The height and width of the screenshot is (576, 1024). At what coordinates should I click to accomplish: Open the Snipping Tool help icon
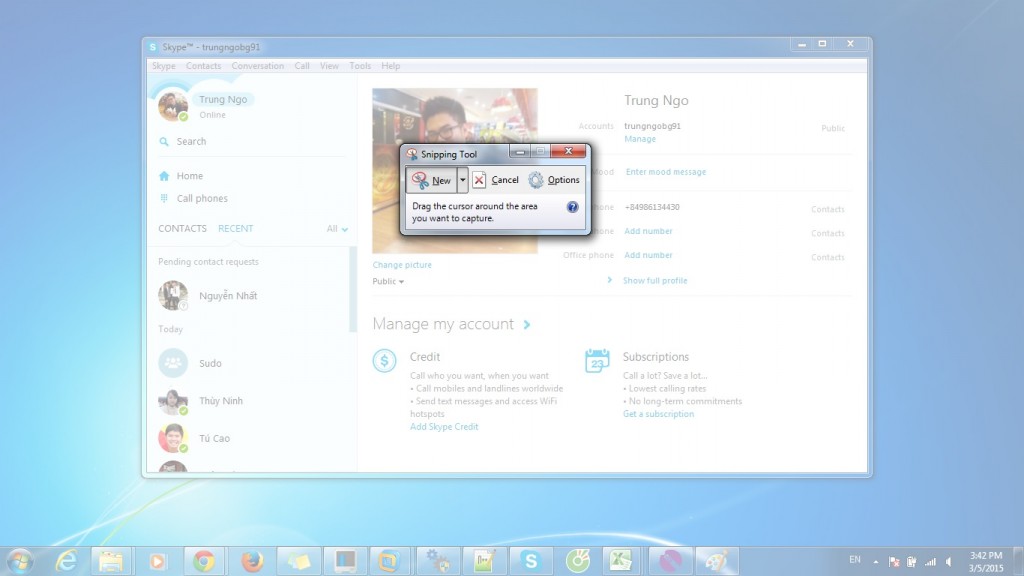click(x=572, y=207)
